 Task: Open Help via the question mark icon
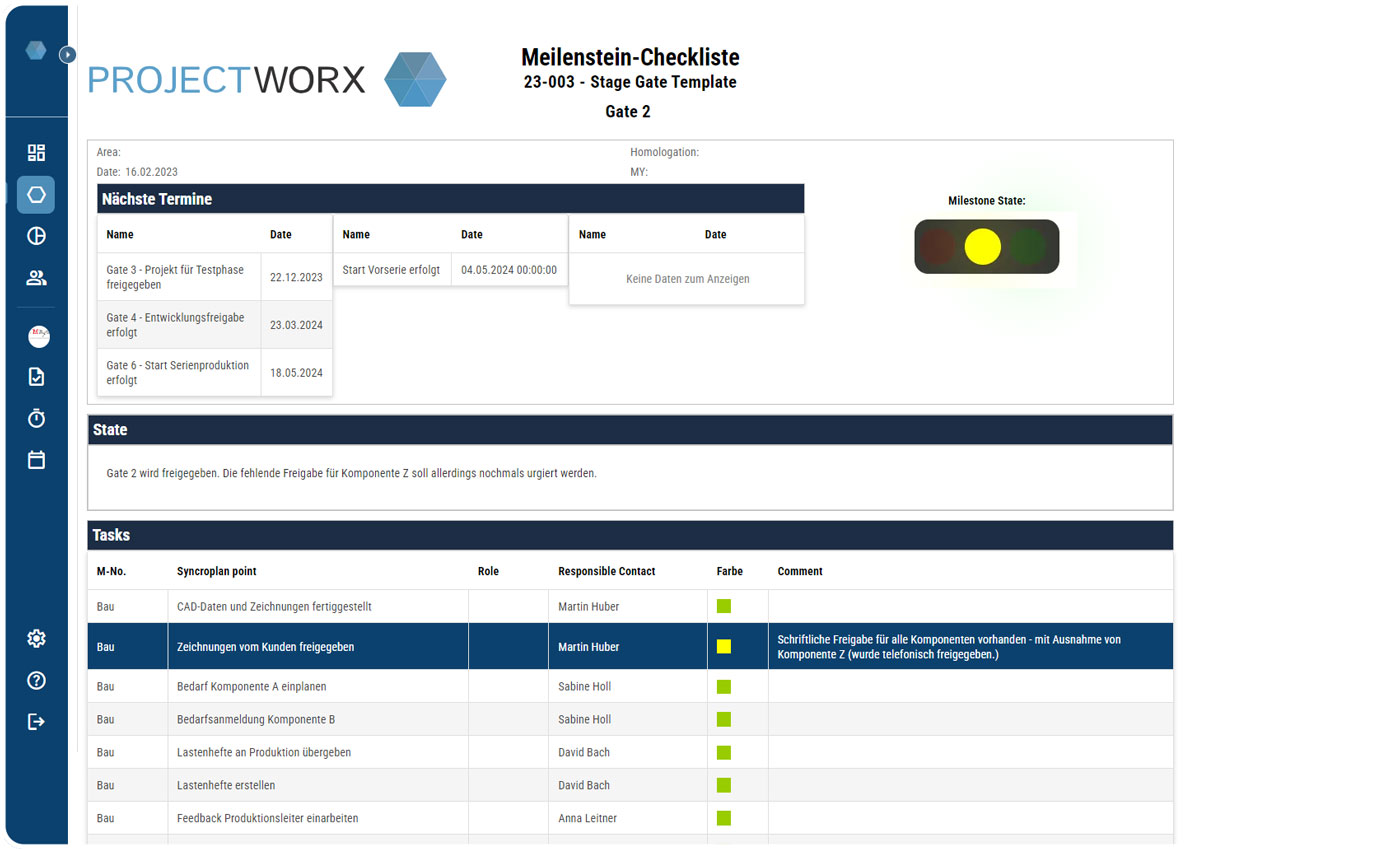(x=36, y=680)
